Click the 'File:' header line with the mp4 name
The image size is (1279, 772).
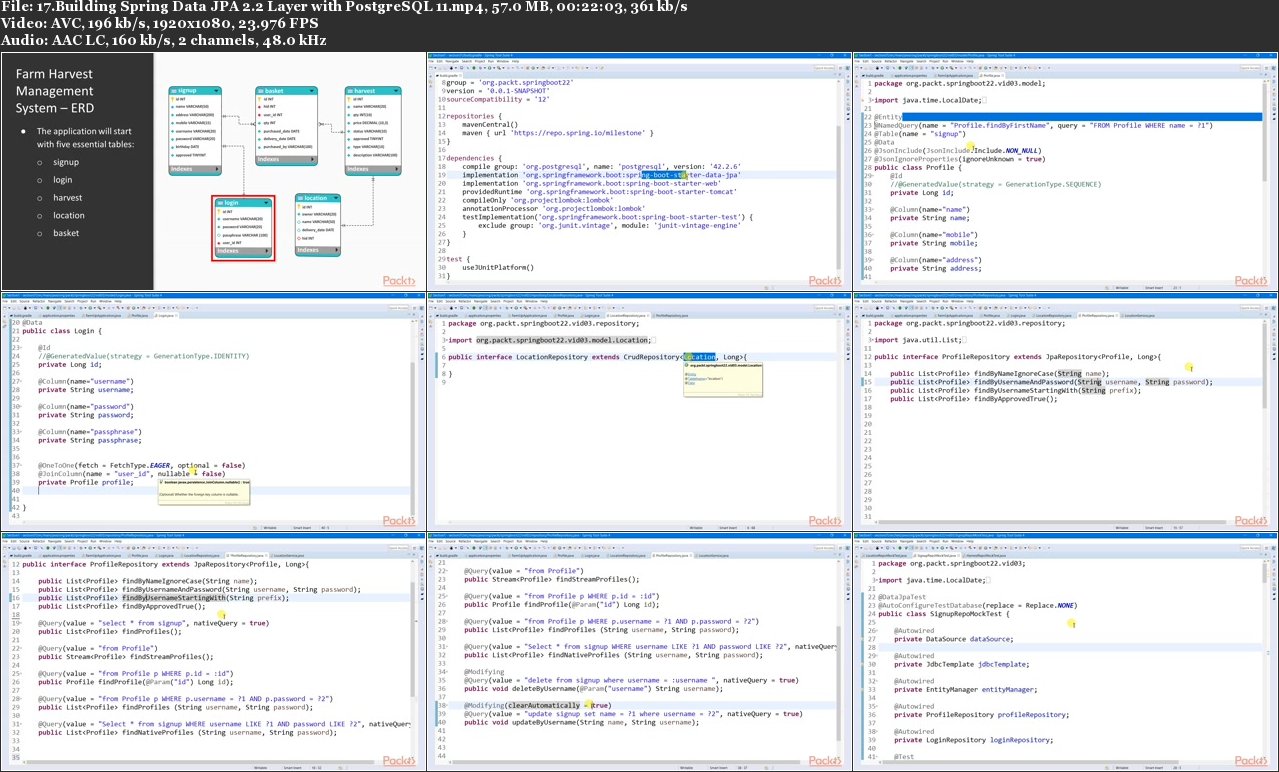344,8
